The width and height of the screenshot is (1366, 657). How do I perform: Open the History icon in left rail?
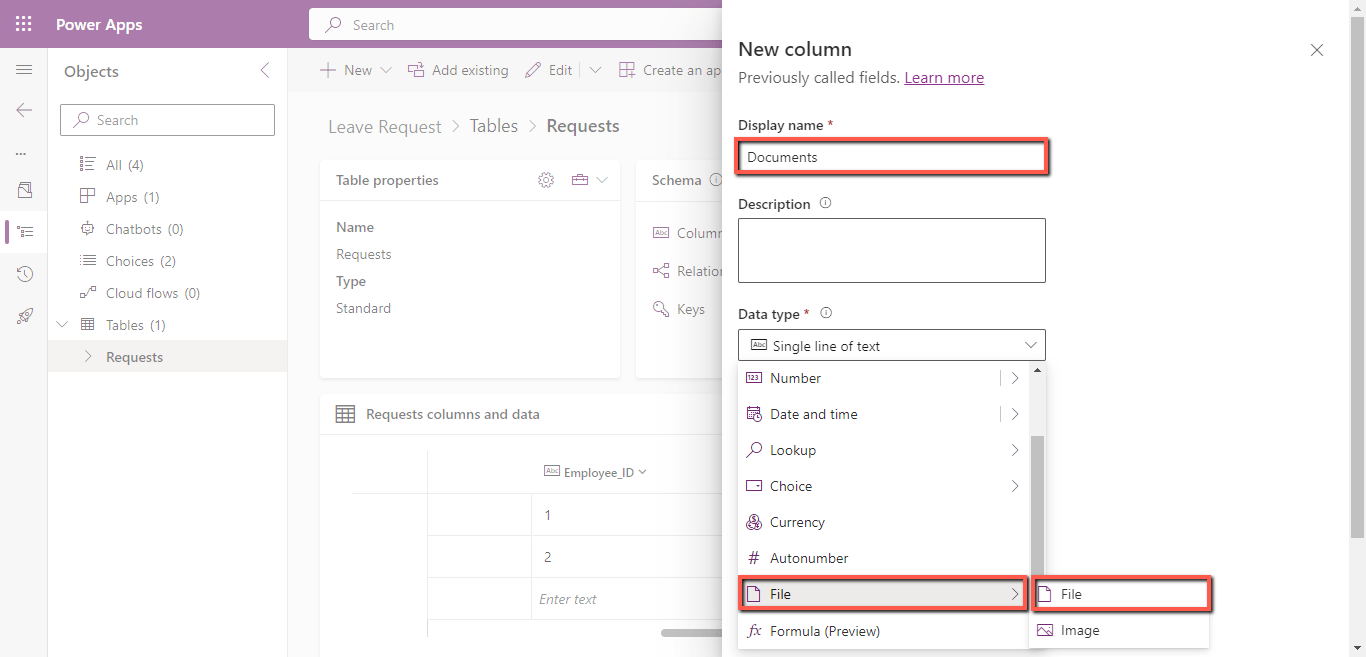25,274
